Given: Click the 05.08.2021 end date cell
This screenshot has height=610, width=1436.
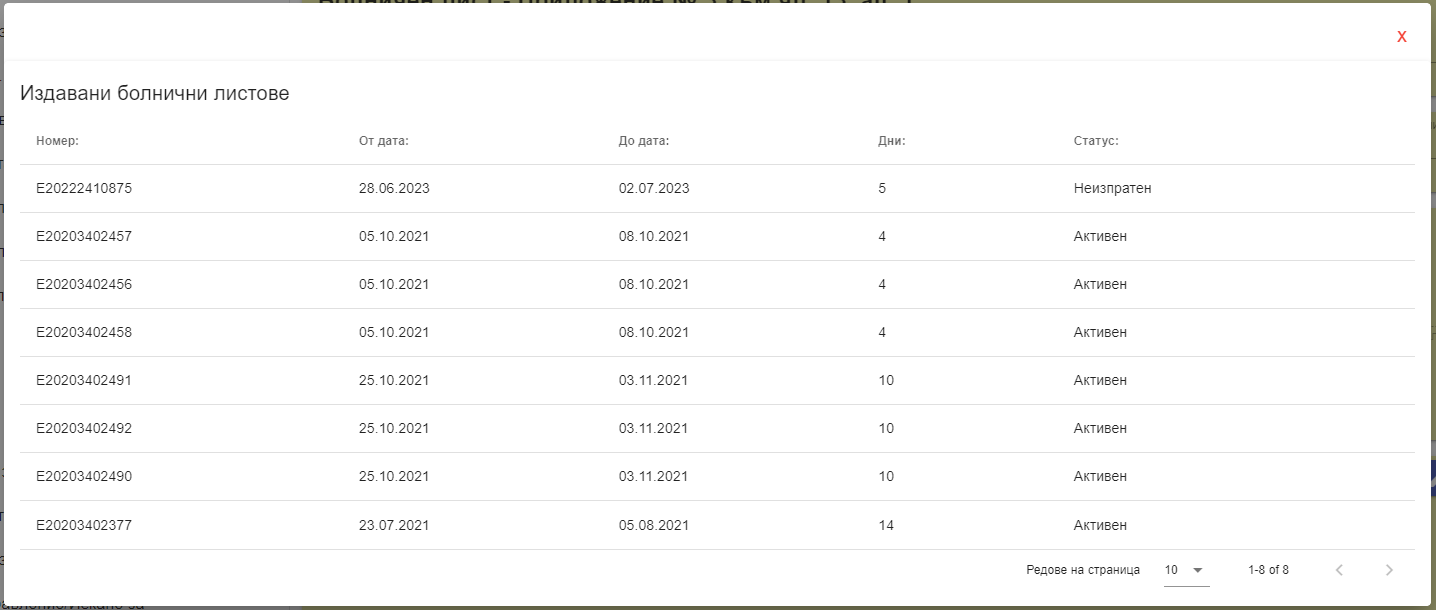Looking at the screenshot, I should click(654, 525).
